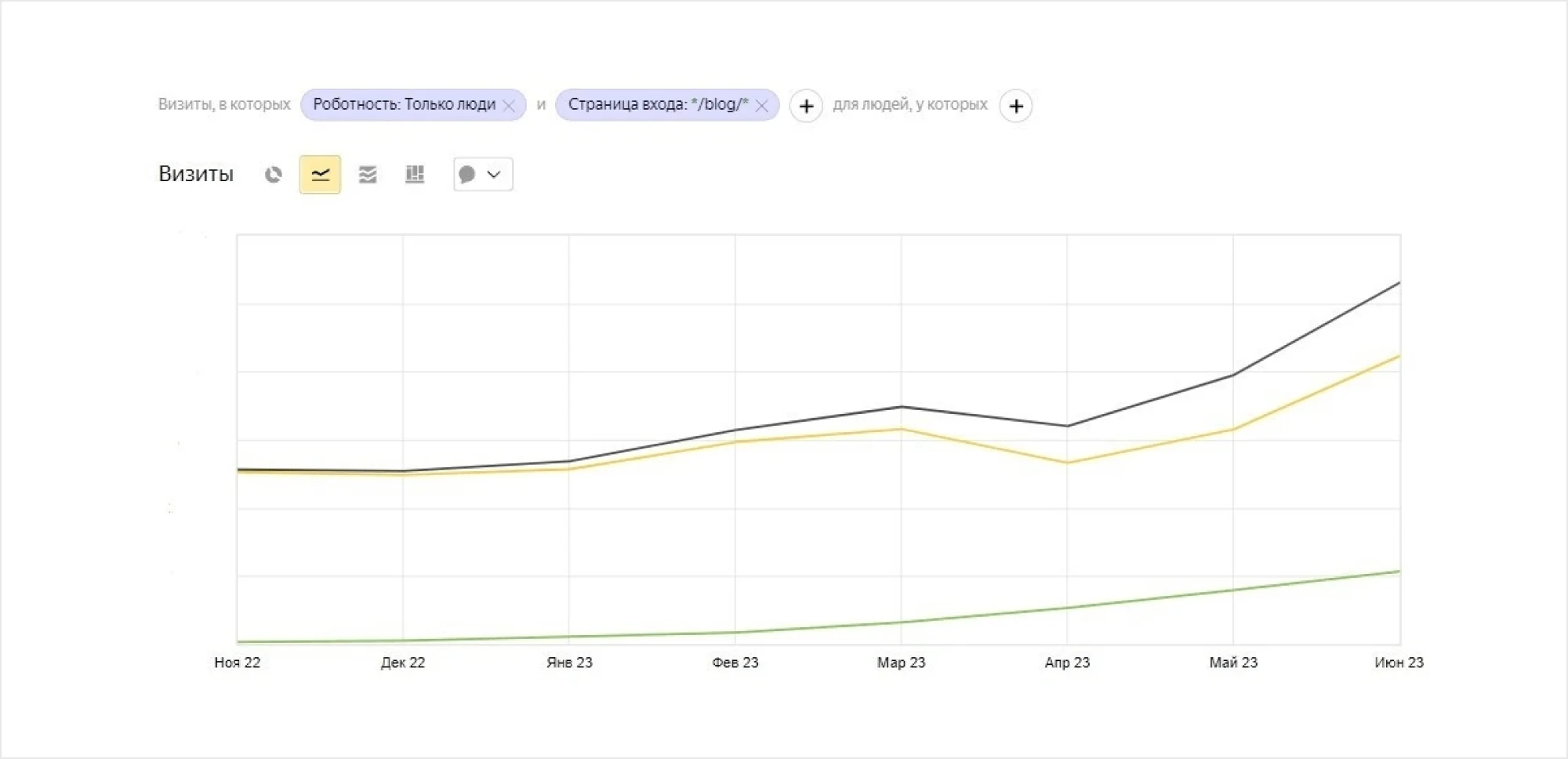Viewport: 1568px width, 759px height.
Task: Switch to the pie chart view
Action: click(x=273, y=175)
